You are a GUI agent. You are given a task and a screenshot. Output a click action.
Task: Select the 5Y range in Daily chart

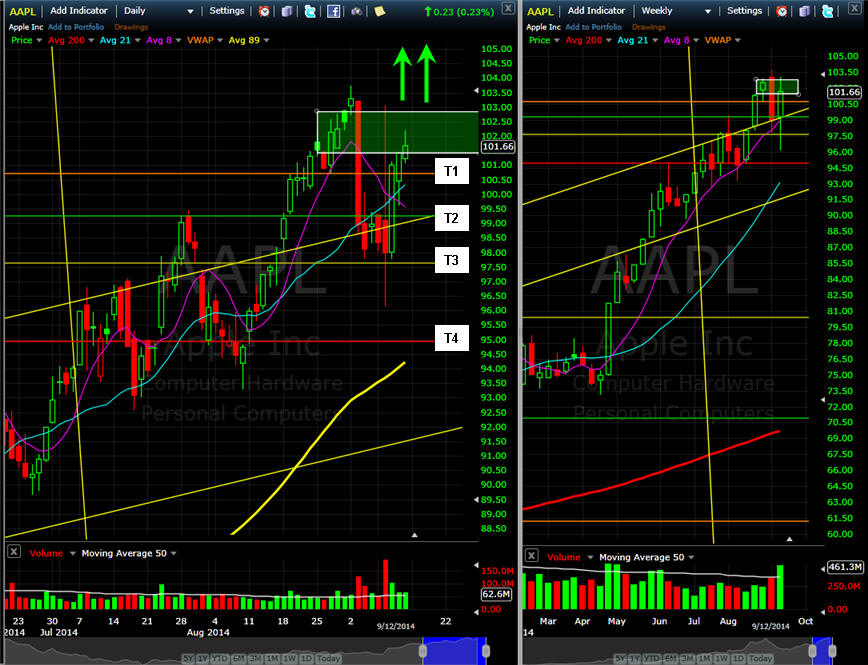pyautogui.click(x=188, y=658)
